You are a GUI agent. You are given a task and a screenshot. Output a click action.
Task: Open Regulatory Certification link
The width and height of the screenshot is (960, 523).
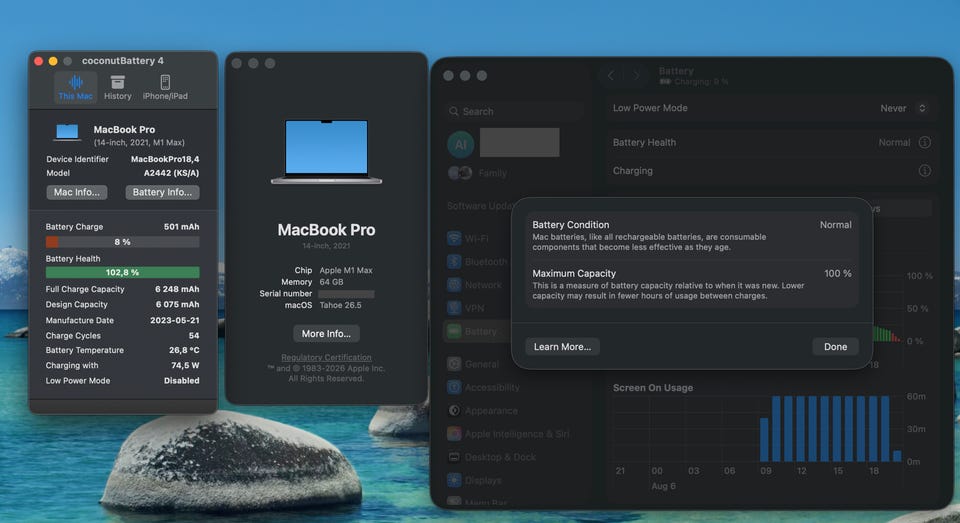tap(326, 357)
